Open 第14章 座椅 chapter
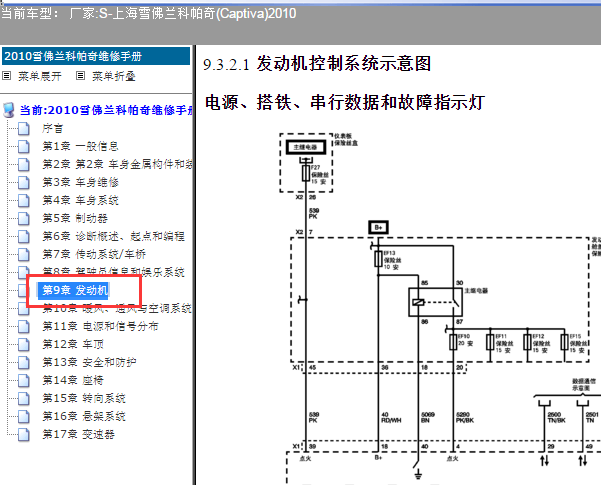Screen dimensions: 601x485 (73, 380)
